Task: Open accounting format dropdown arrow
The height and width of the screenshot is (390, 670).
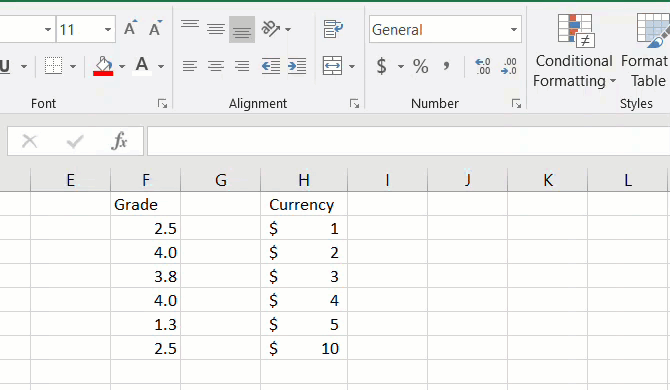Action: [400, 66]
